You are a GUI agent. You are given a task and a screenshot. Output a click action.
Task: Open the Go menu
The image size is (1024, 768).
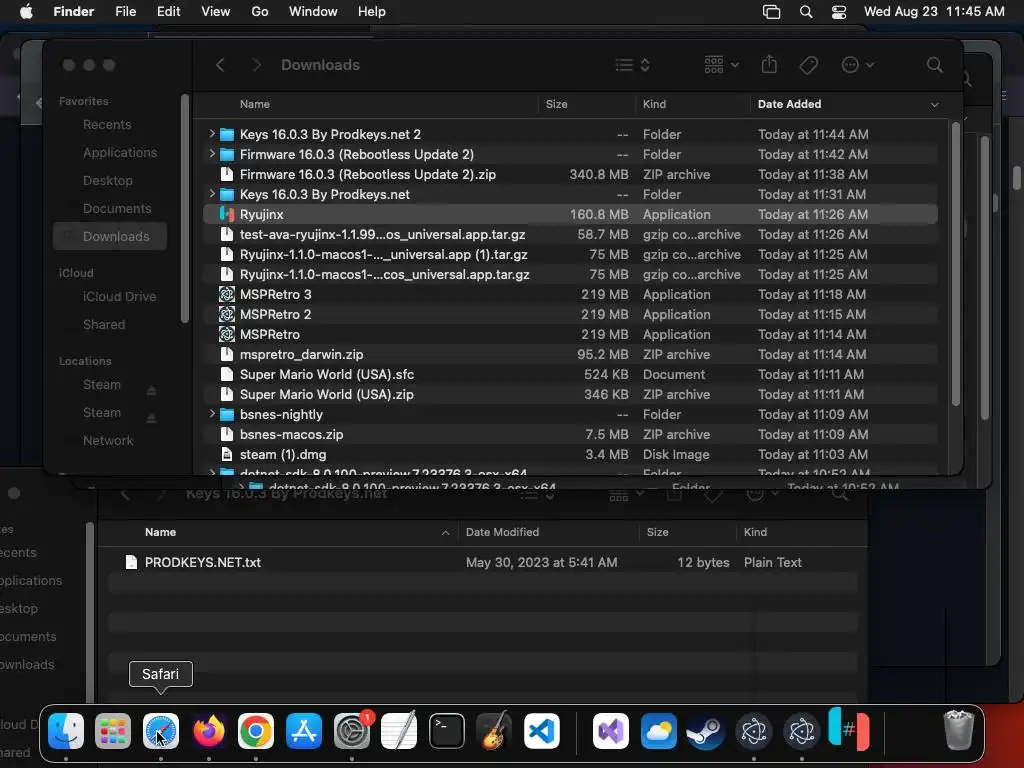point(260,12)
